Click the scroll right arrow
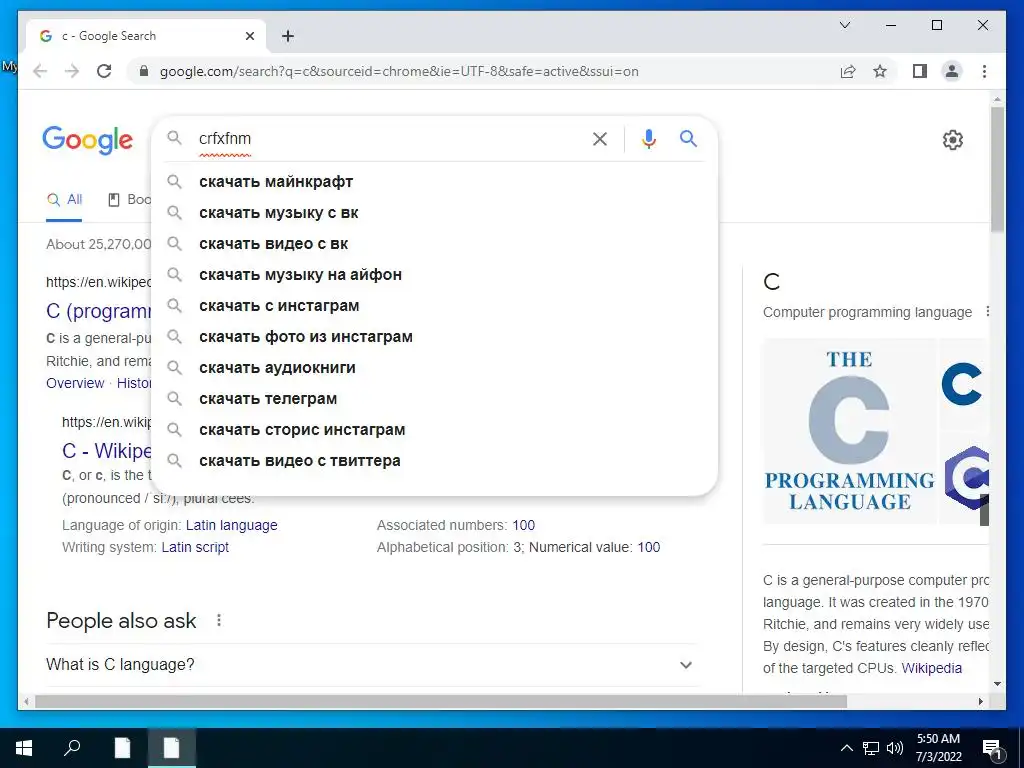This screenshot has height=768, width=1024. 980,701
